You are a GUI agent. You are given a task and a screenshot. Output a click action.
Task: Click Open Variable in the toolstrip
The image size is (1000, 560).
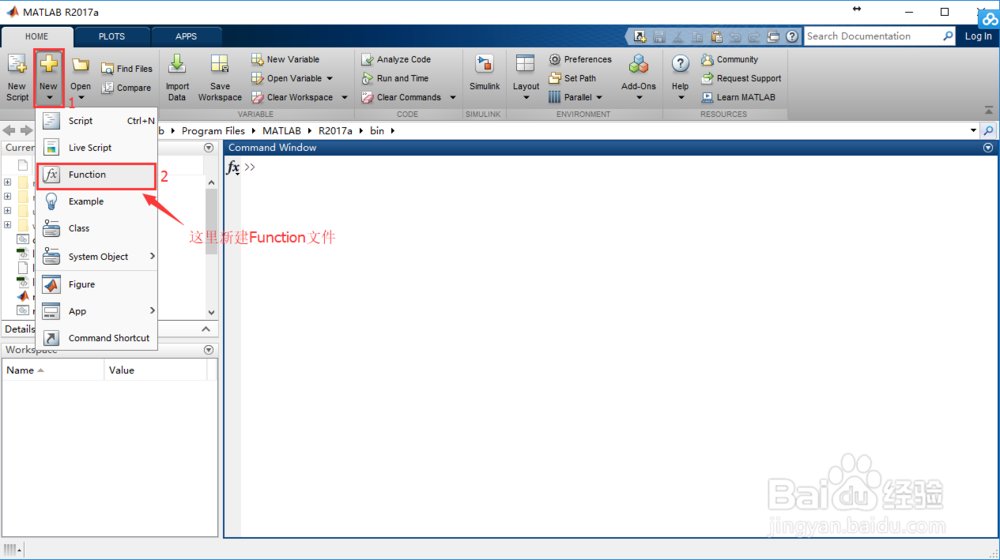coord(286,78)
